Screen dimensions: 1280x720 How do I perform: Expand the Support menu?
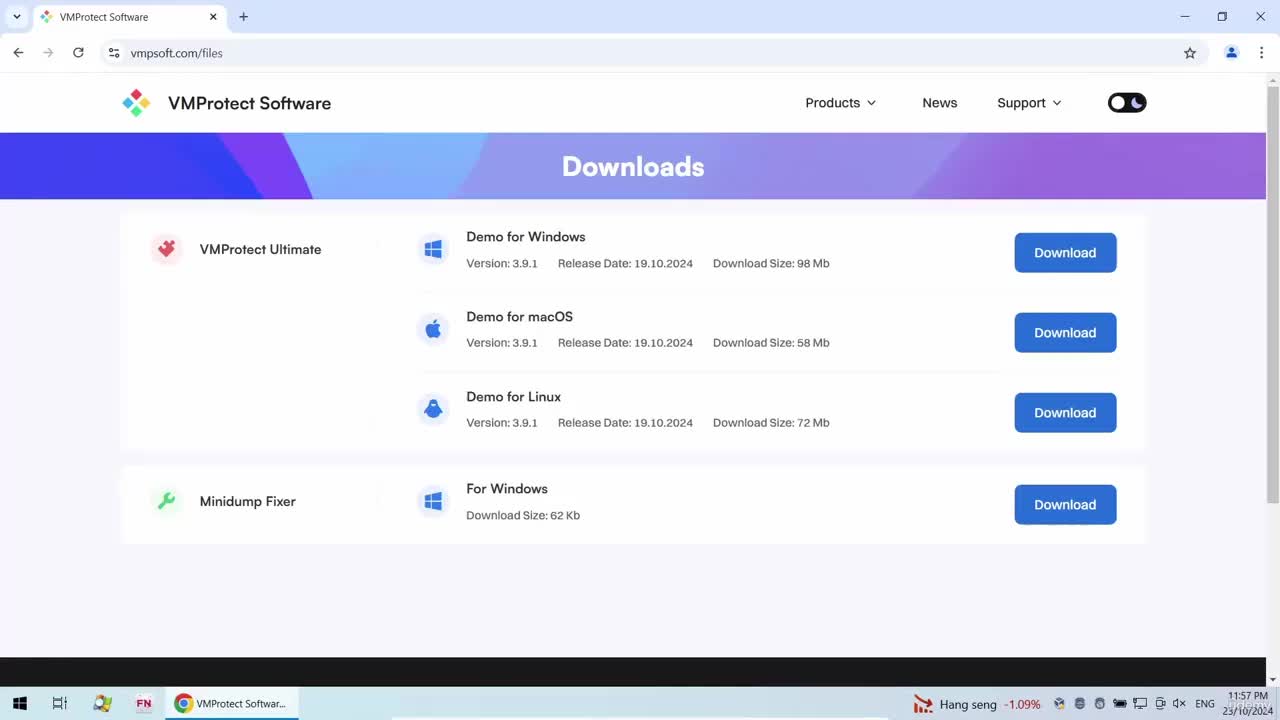(1029, 103)
